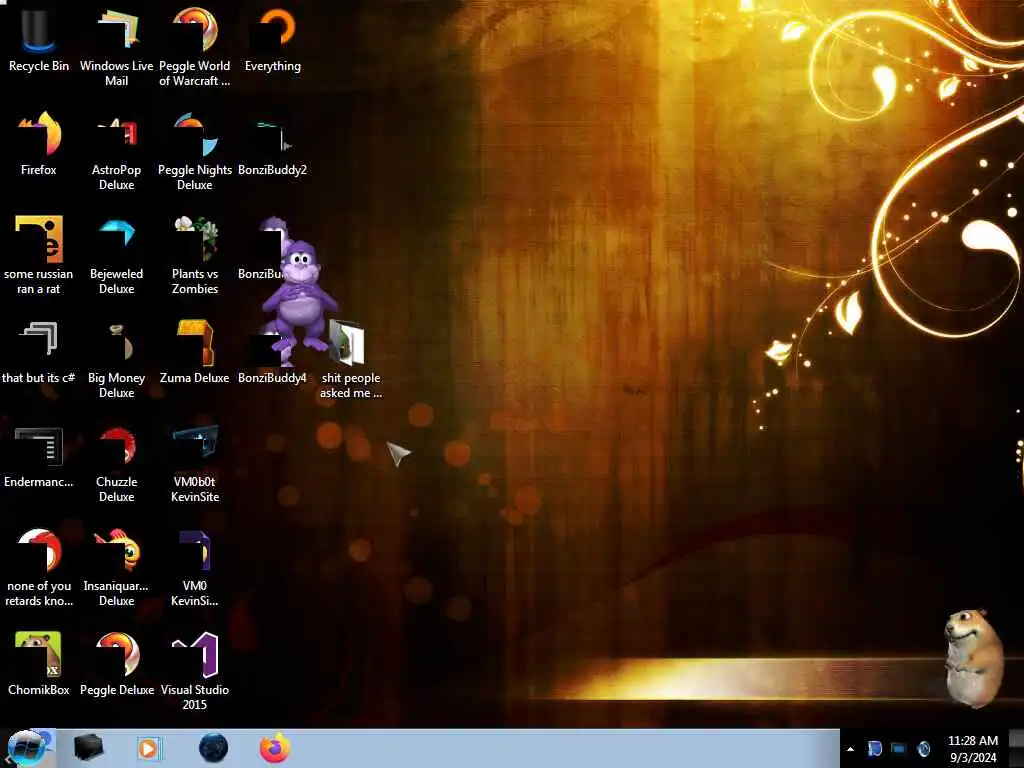Launch Windows Live Mail from desktop
The image size is (1024, 768).
coord(116,47)
